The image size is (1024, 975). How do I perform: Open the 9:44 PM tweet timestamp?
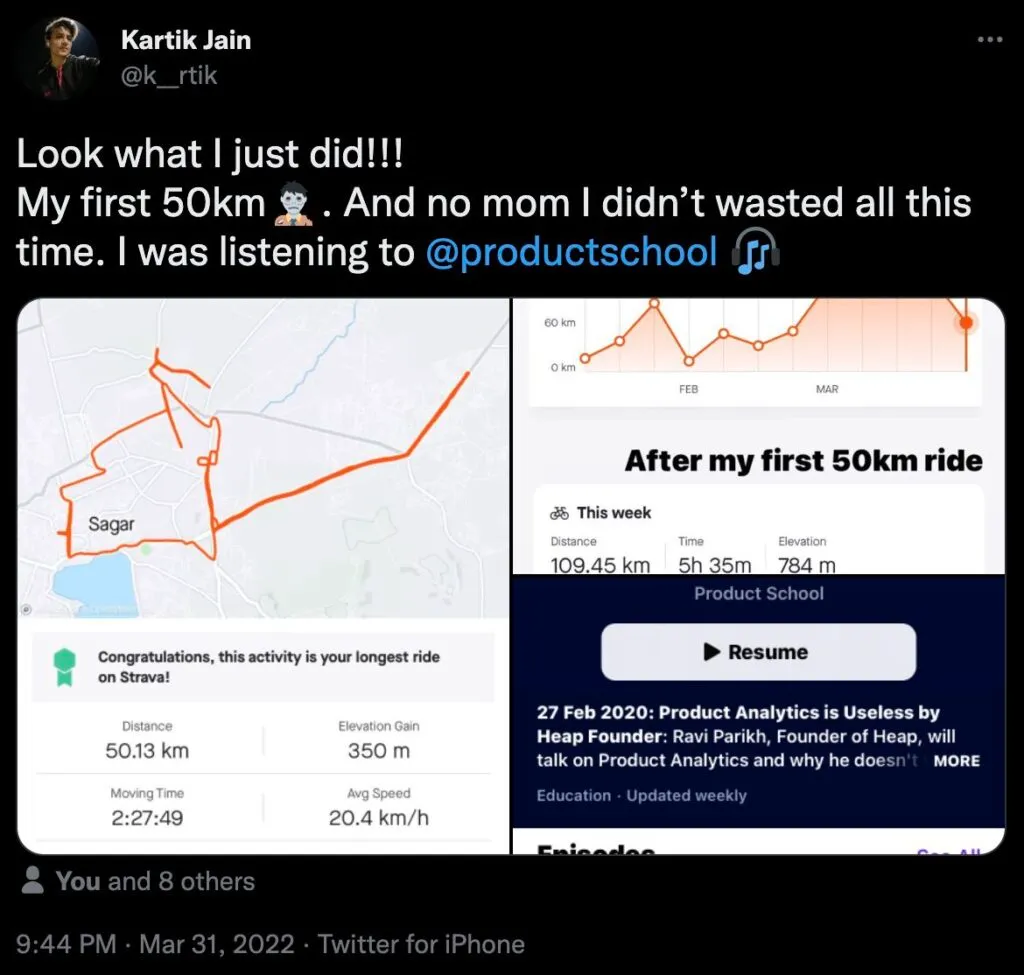point(155,944)
